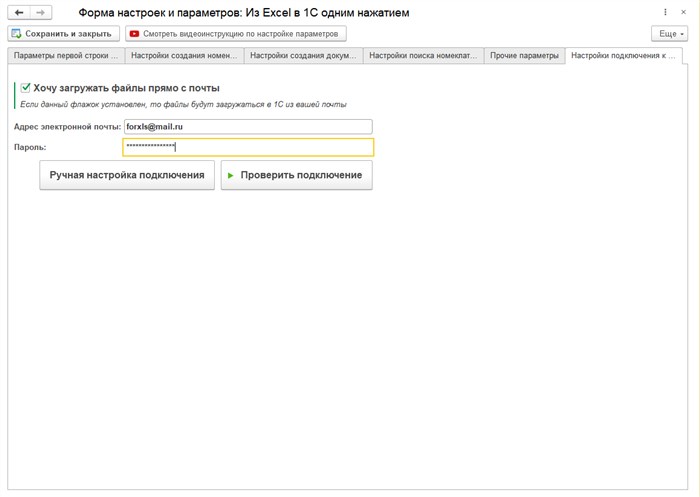Click the 'Пароль:' label

tap(30, 147)
